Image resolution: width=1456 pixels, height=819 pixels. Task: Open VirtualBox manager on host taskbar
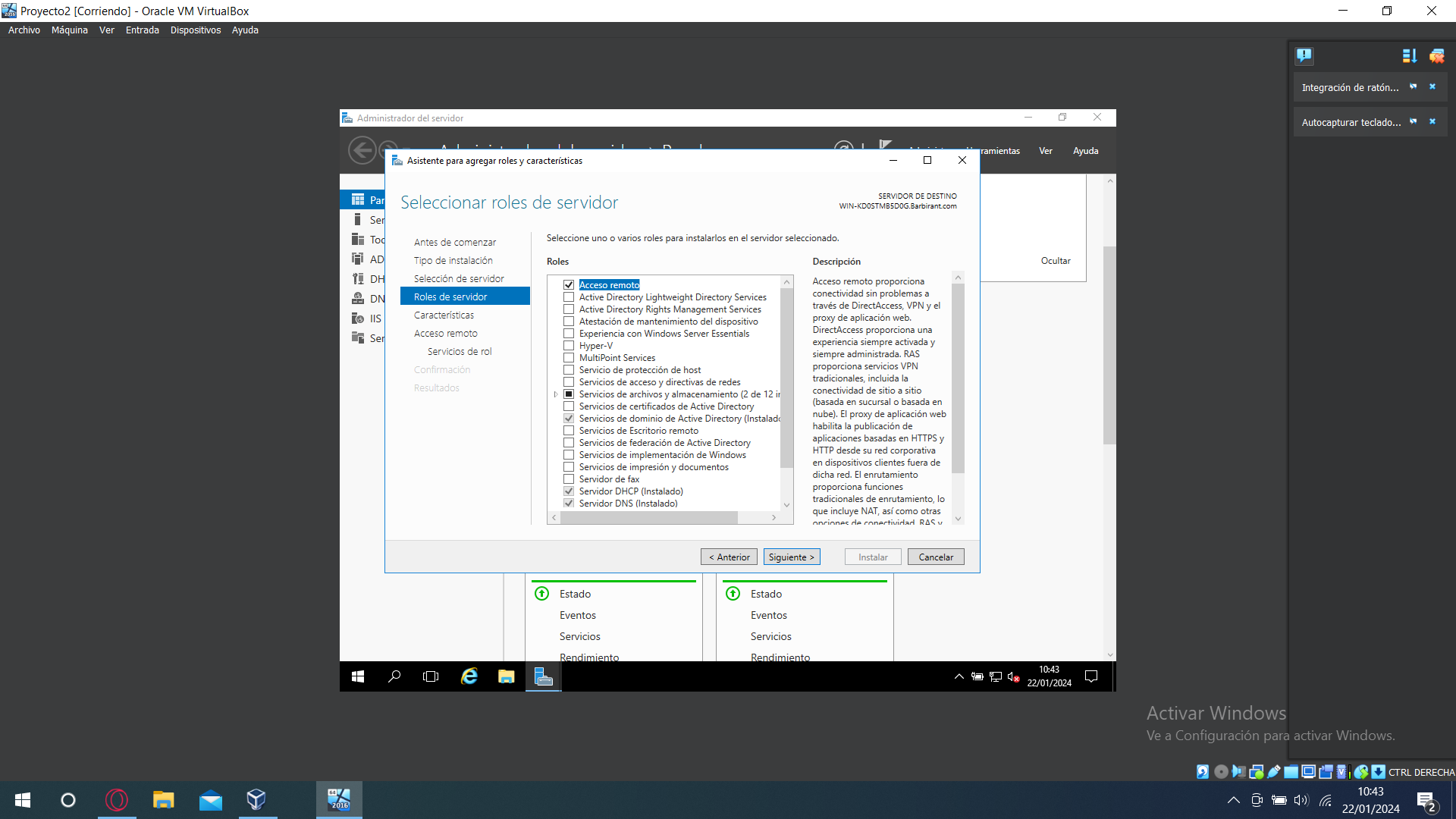click(x=256, y=800)
